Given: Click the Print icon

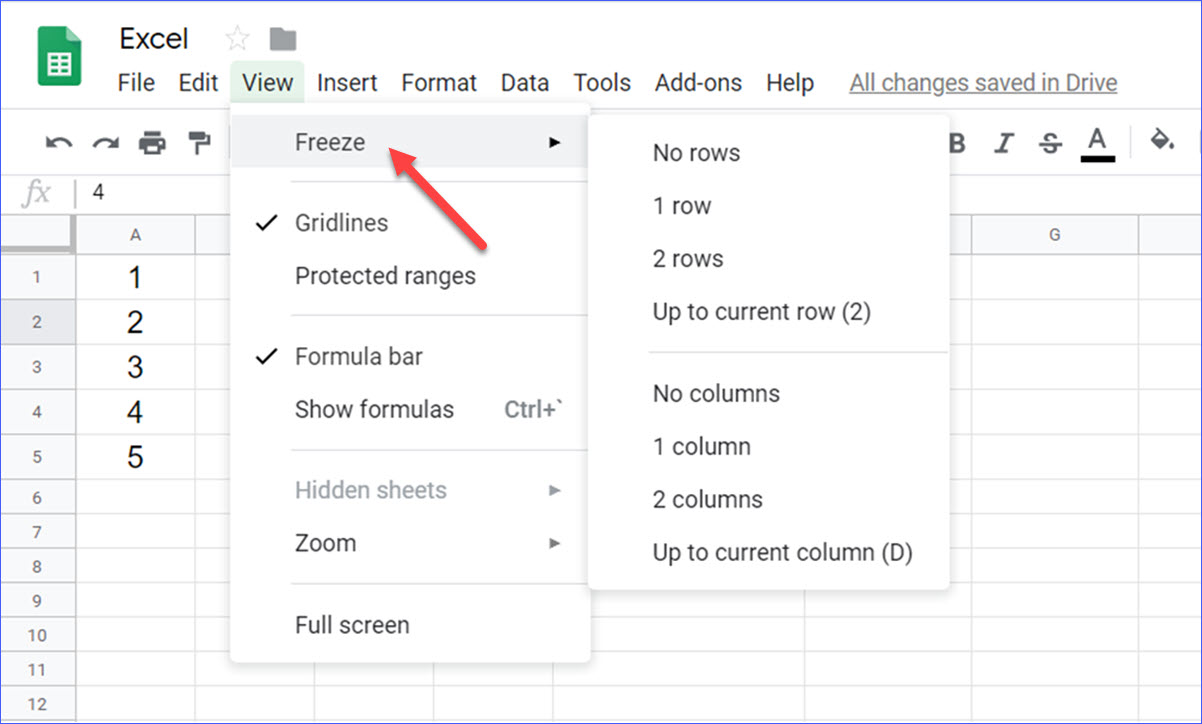Looking at the screenshot, I should click(152, 142).
